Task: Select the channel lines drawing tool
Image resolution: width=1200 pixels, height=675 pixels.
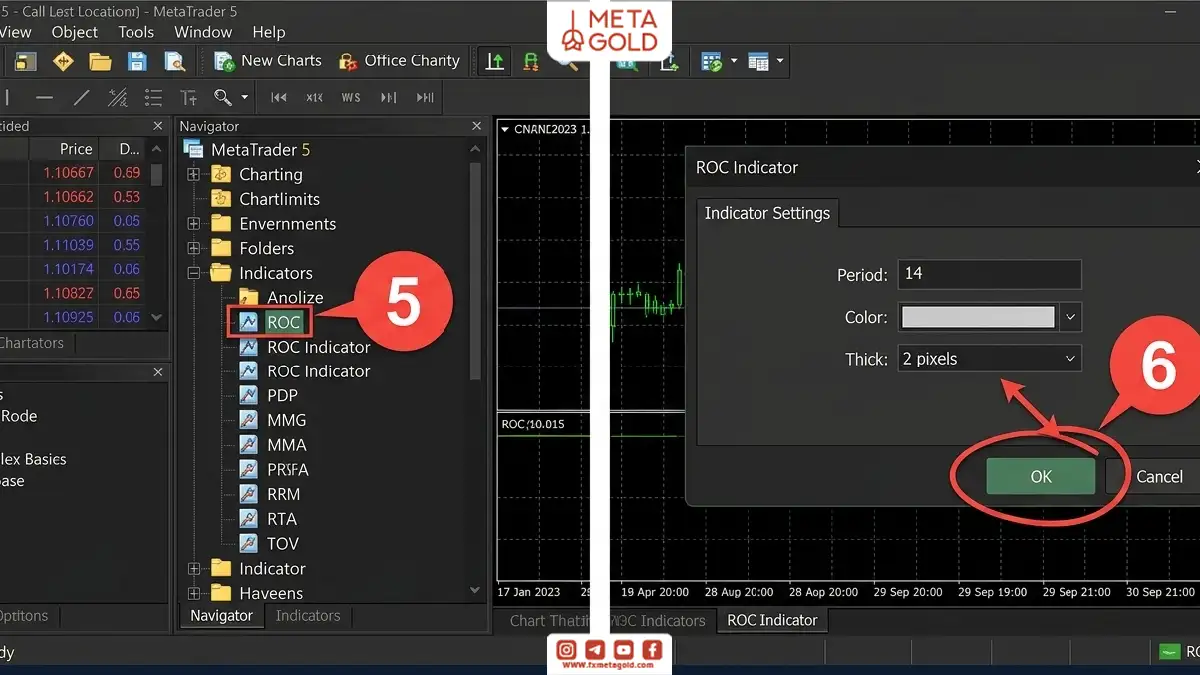Action: 117,98
